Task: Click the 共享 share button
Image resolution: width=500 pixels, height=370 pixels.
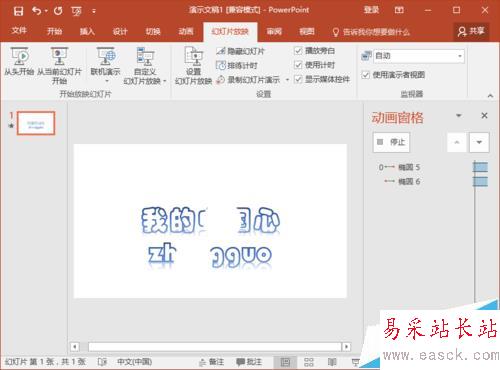Action: pos(471,31)
